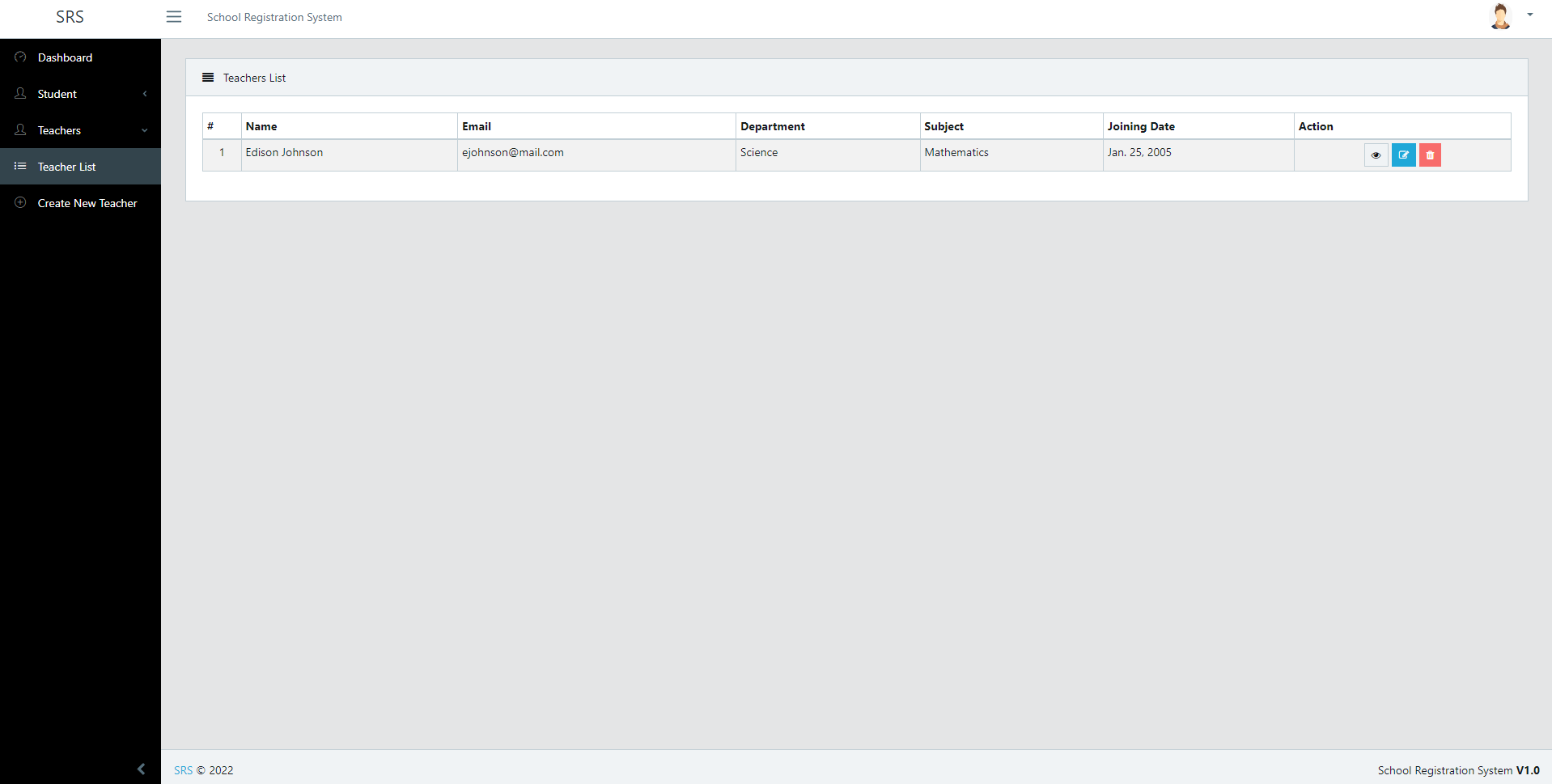This screenshot has height=784, width=1552.
Task: Click the user avatar in top bar
Action: 1499,17
